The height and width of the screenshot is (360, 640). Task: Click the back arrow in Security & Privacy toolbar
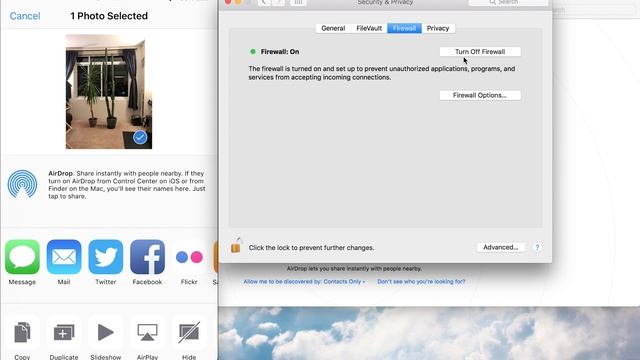[264, 2]
